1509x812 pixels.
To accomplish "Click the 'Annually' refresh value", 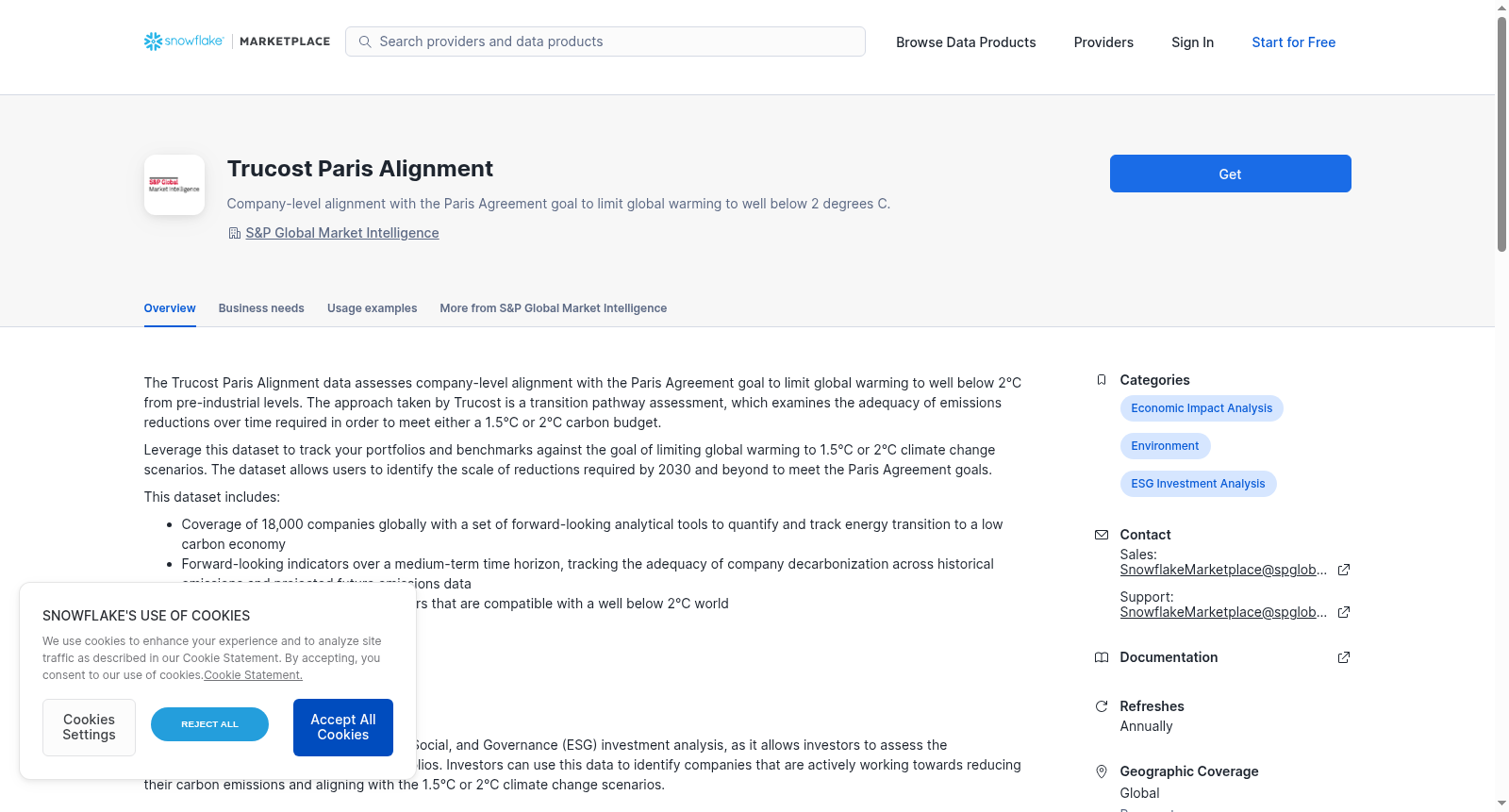I will point(1146,726).
